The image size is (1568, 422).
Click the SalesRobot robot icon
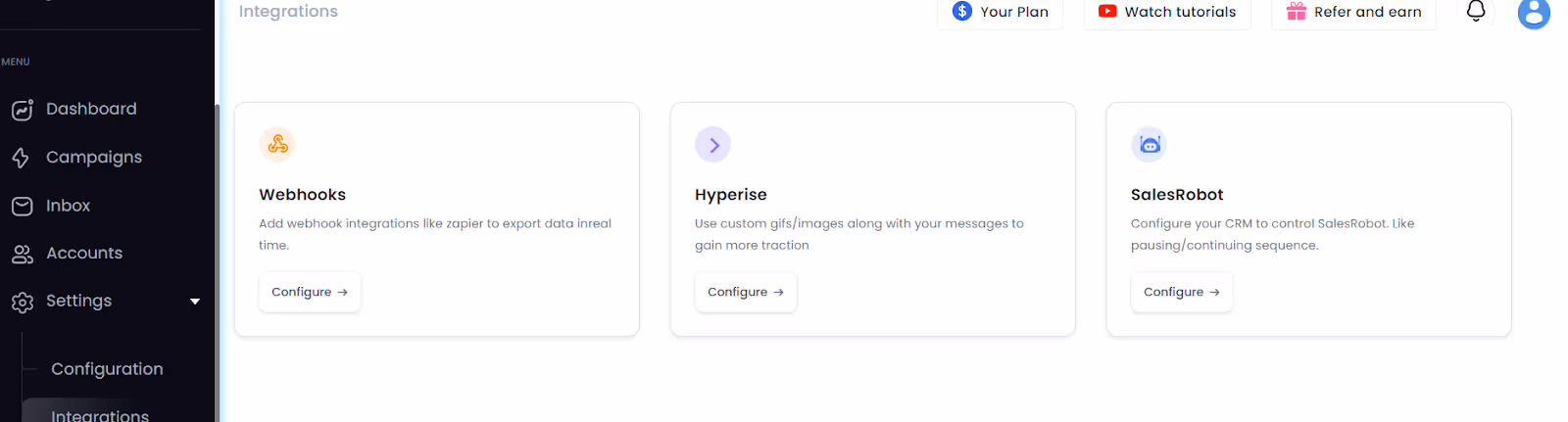pos(1150,145)
